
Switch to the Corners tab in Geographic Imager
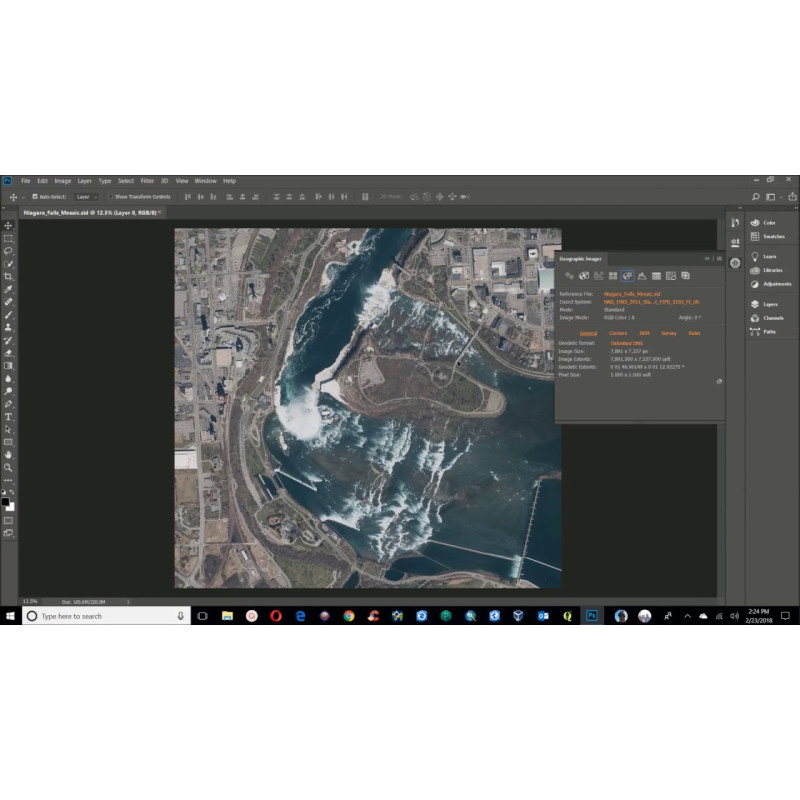tap(618, 333)
